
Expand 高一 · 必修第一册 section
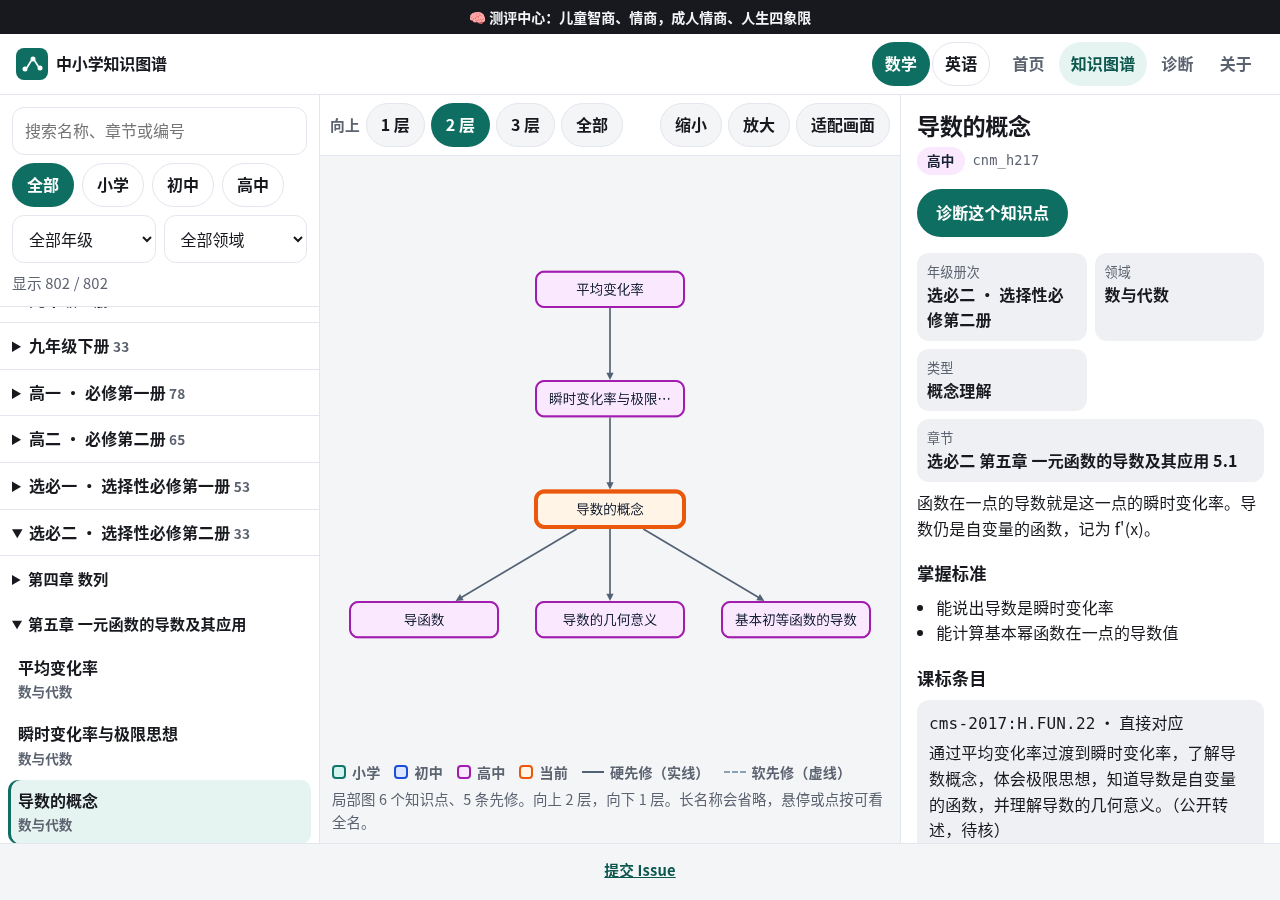click(x=159, y=393)
